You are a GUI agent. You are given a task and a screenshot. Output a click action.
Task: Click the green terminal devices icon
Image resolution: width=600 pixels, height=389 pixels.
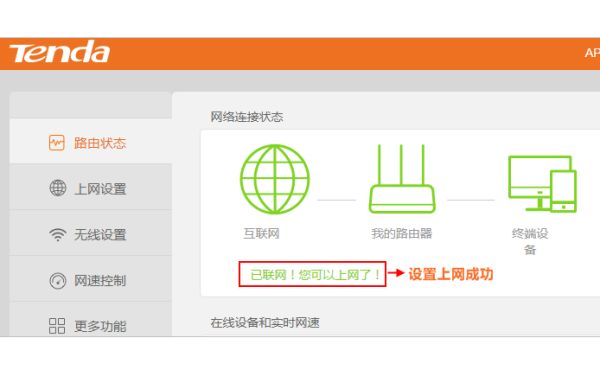pos(543,184)
